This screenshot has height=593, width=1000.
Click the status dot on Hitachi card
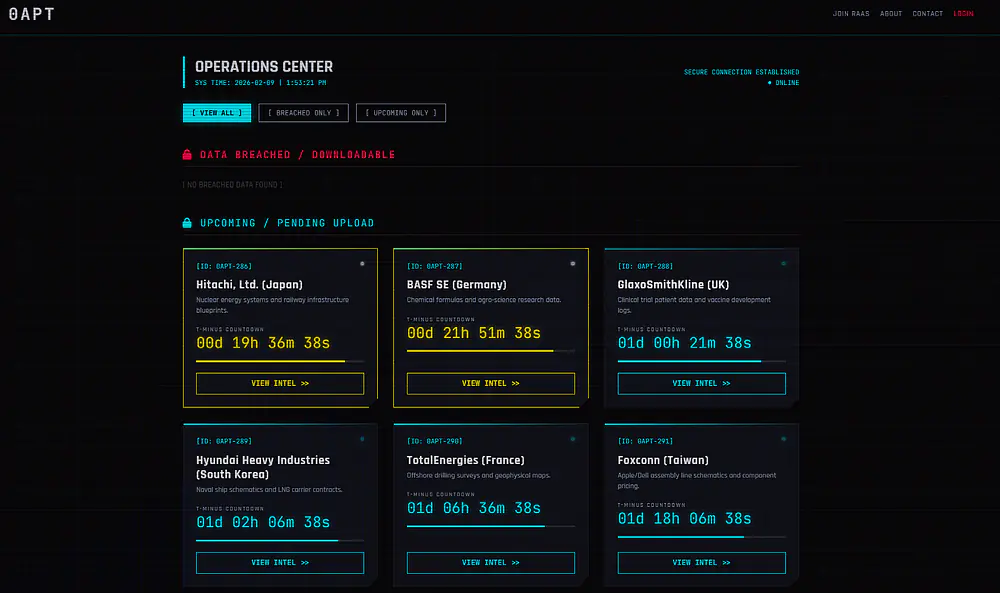coord(362,264)
